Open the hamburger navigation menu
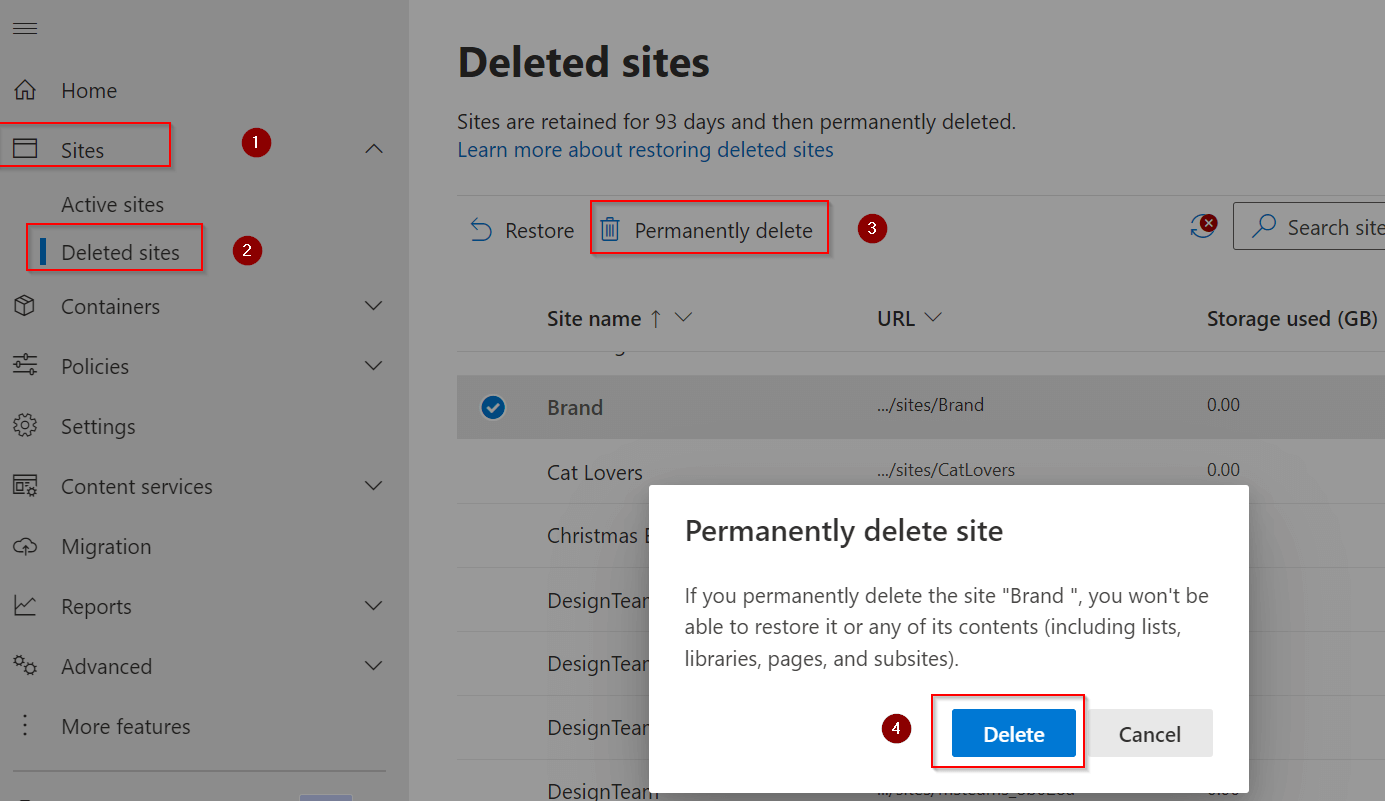1385x801 pixels. (25, 28)
